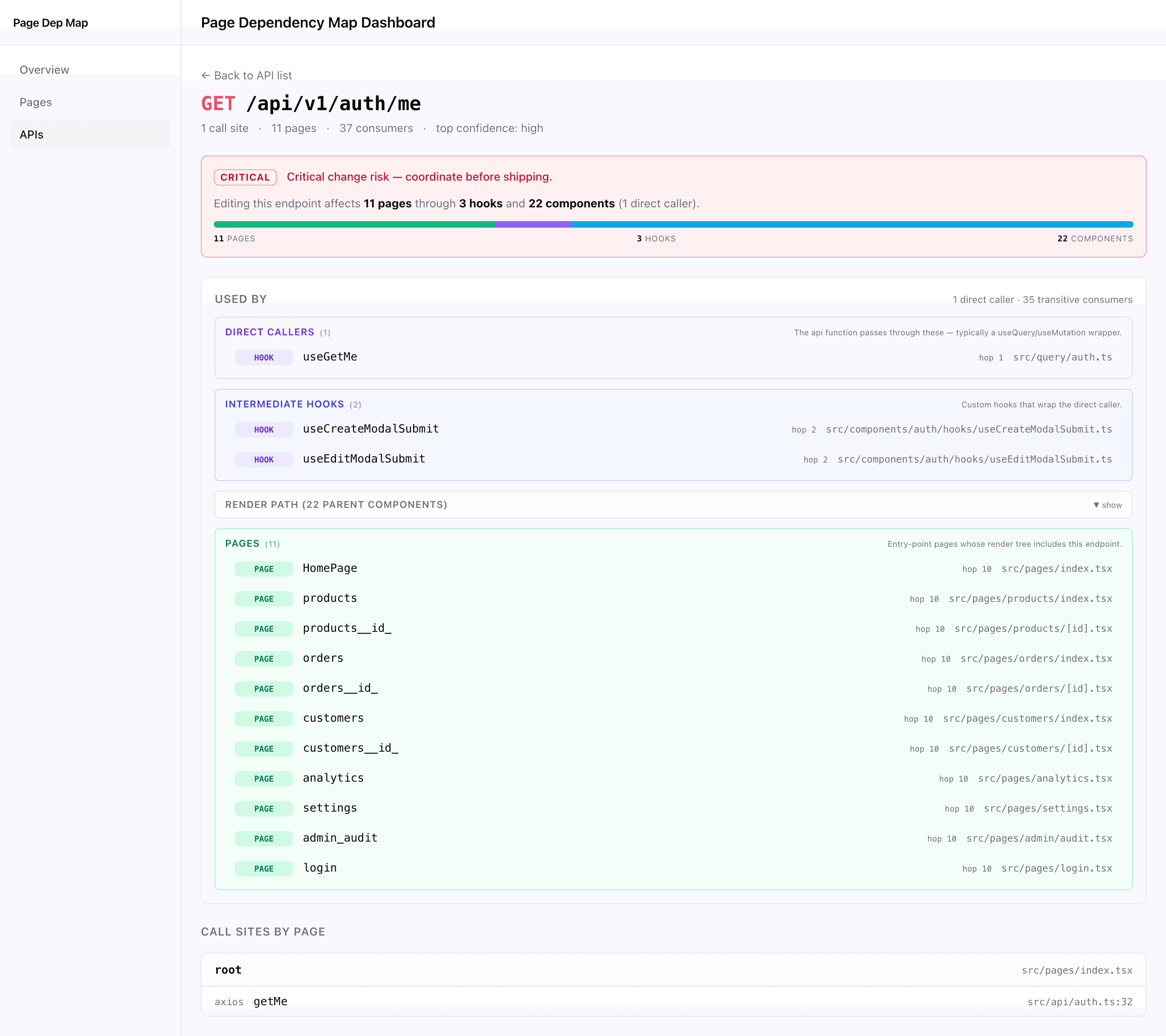Click path src/pages/customers/[id].tsx

(x=1030, y=748)
